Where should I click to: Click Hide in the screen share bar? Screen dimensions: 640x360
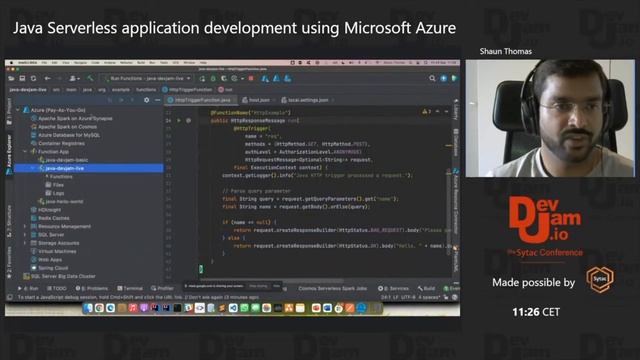(276, 286)
